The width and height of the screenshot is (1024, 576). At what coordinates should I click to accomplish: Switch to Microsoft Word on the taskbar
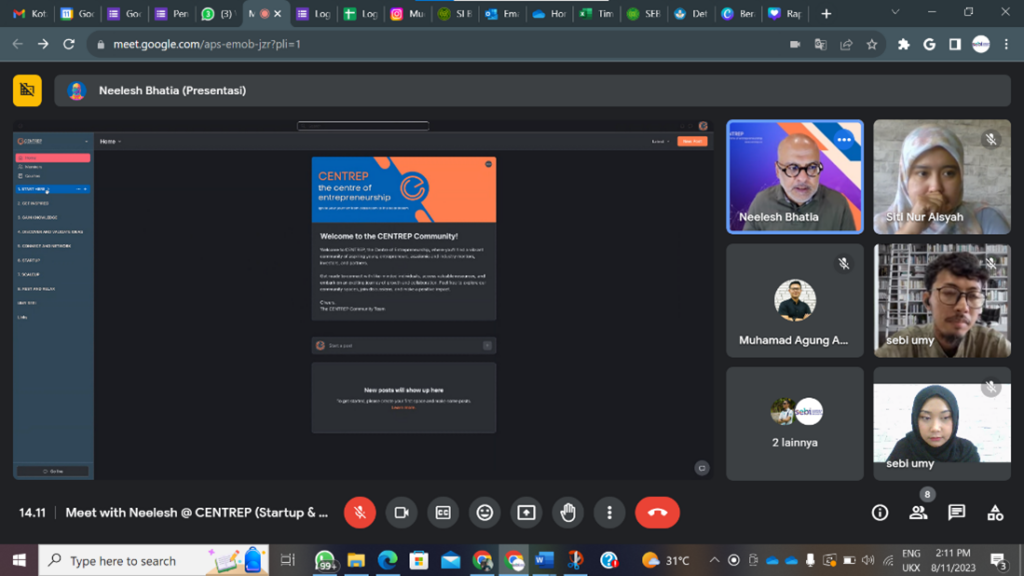(544, 560)
